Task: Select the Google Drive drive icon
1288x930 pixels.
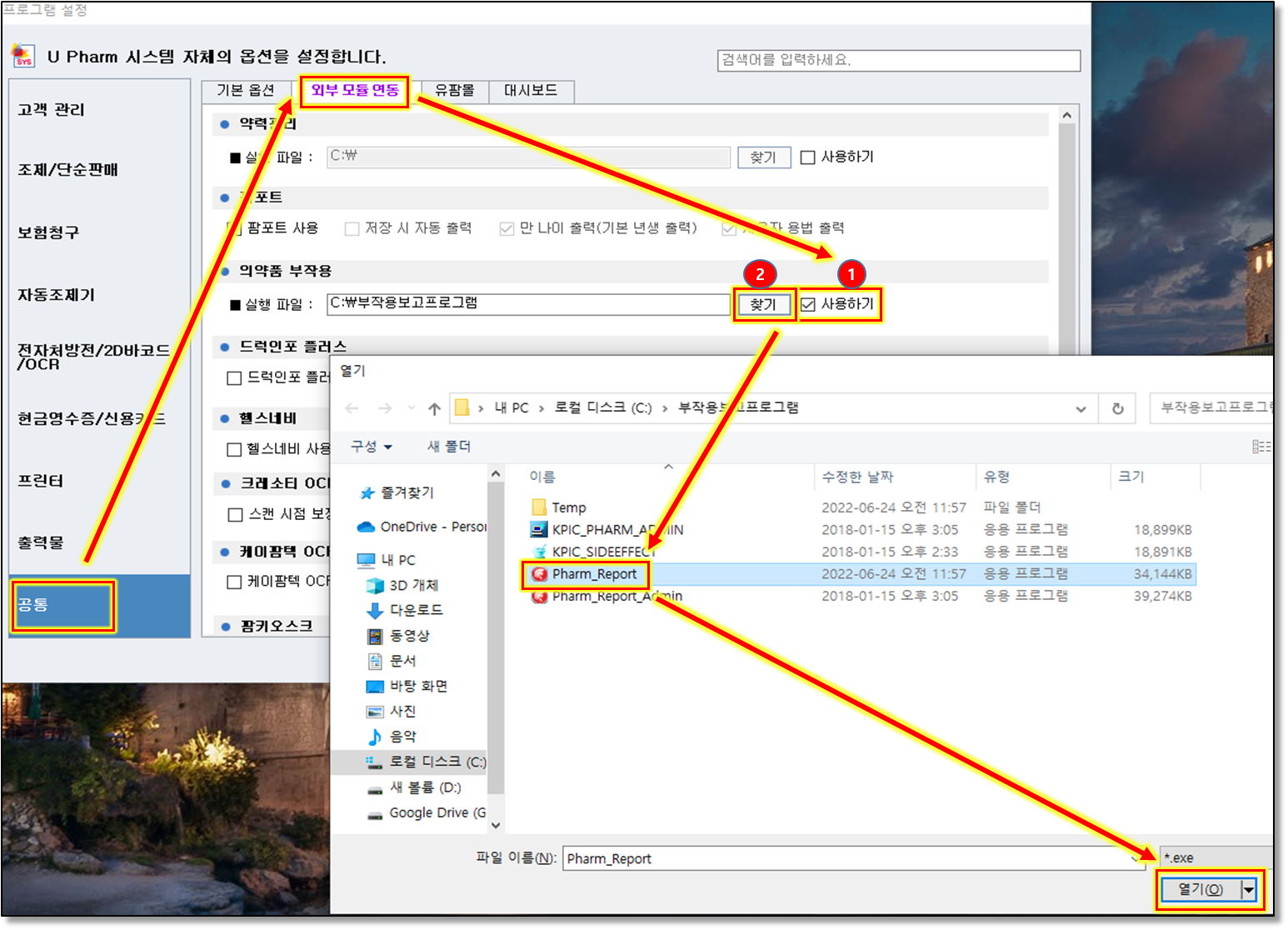Action: point(375,813)
